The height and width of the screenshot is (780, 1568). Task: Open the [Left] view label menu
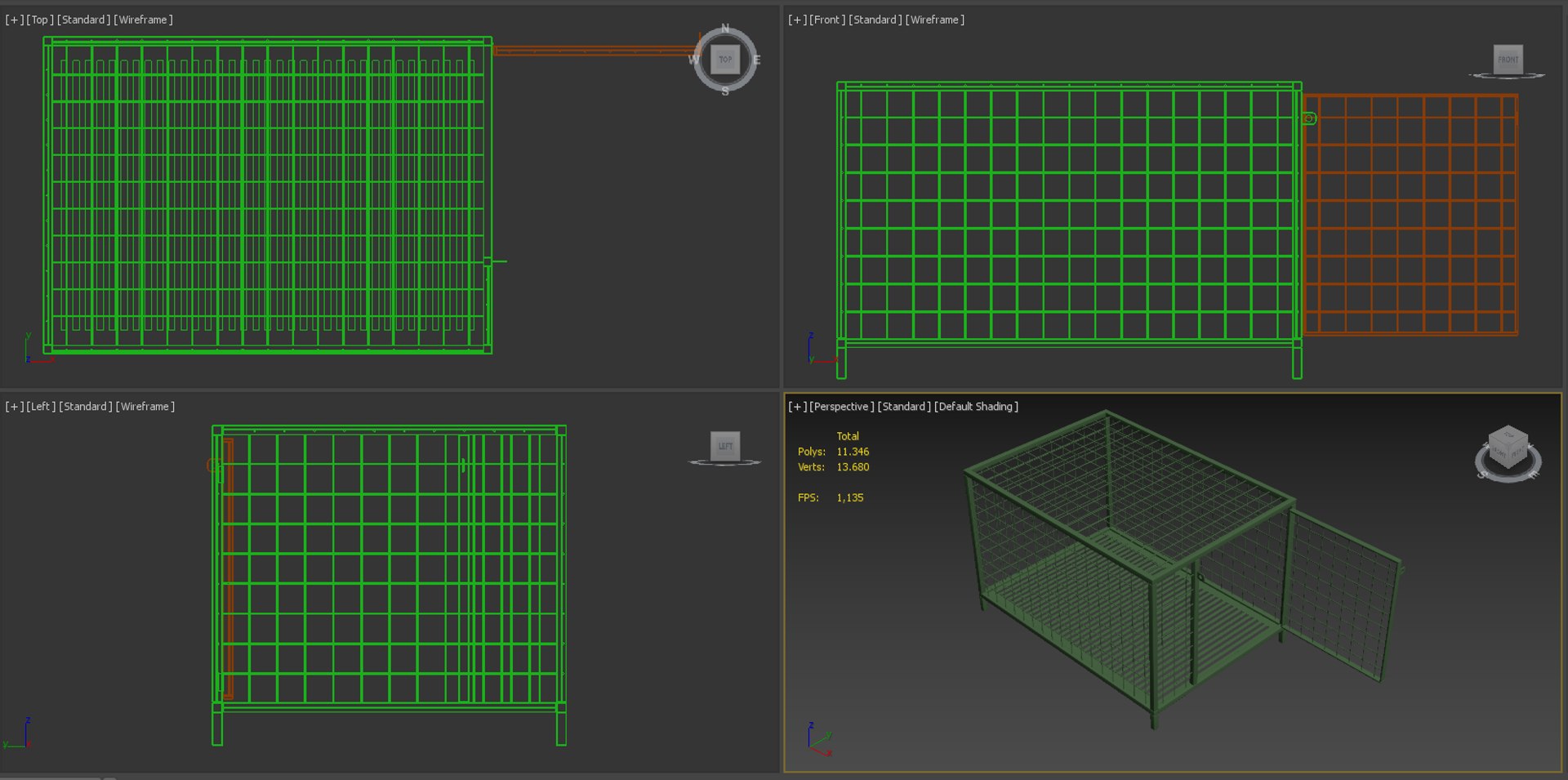(x=41, y=406)
